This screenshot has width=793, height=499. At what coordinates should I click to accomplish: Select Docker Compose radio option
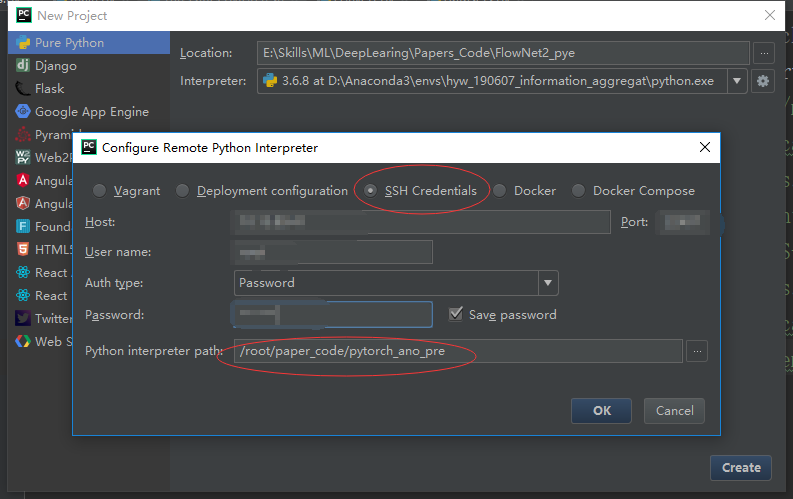coord(579,191)
